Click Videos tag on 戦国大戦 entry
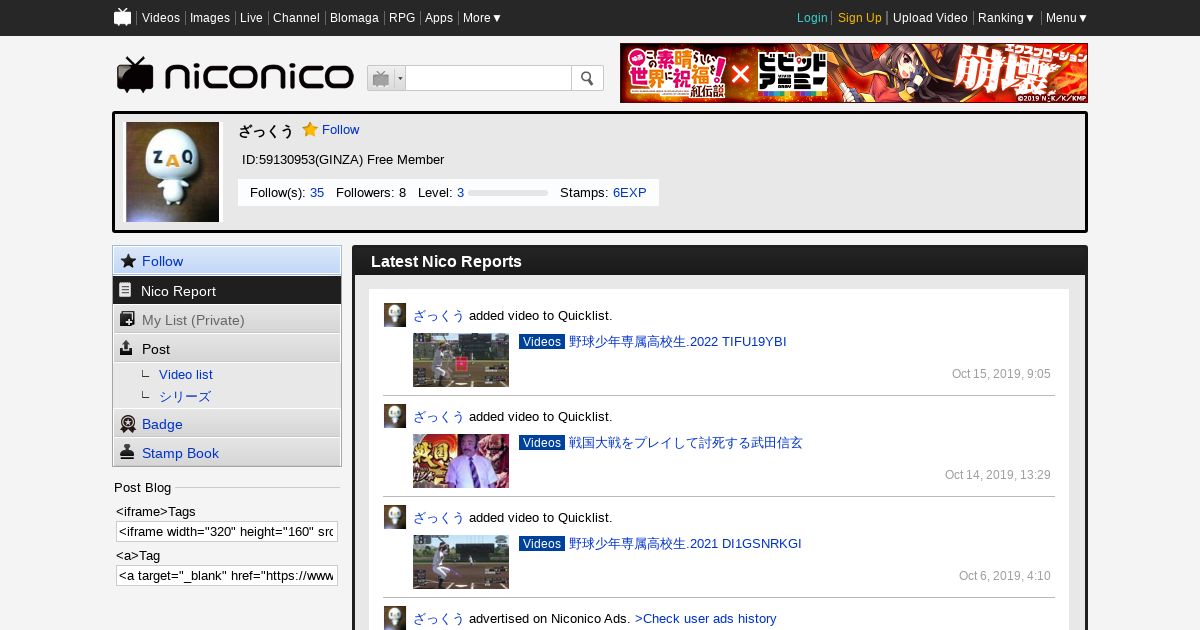The image size is (1200, 630). pyautogui.click(x=542, y=442)
